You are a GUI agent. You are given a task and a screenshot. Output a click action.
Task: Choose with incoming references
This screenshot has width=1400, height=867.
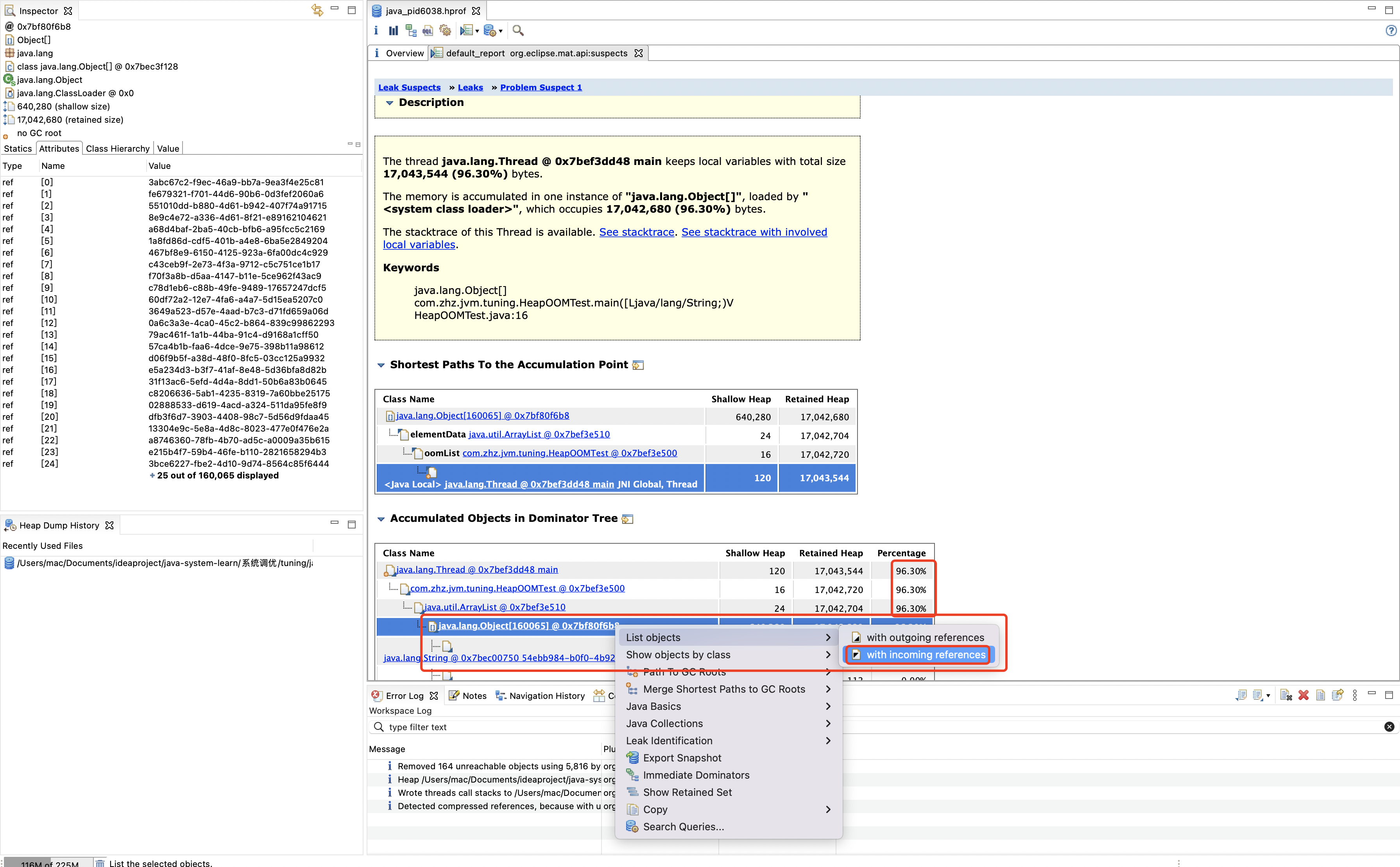919,654
